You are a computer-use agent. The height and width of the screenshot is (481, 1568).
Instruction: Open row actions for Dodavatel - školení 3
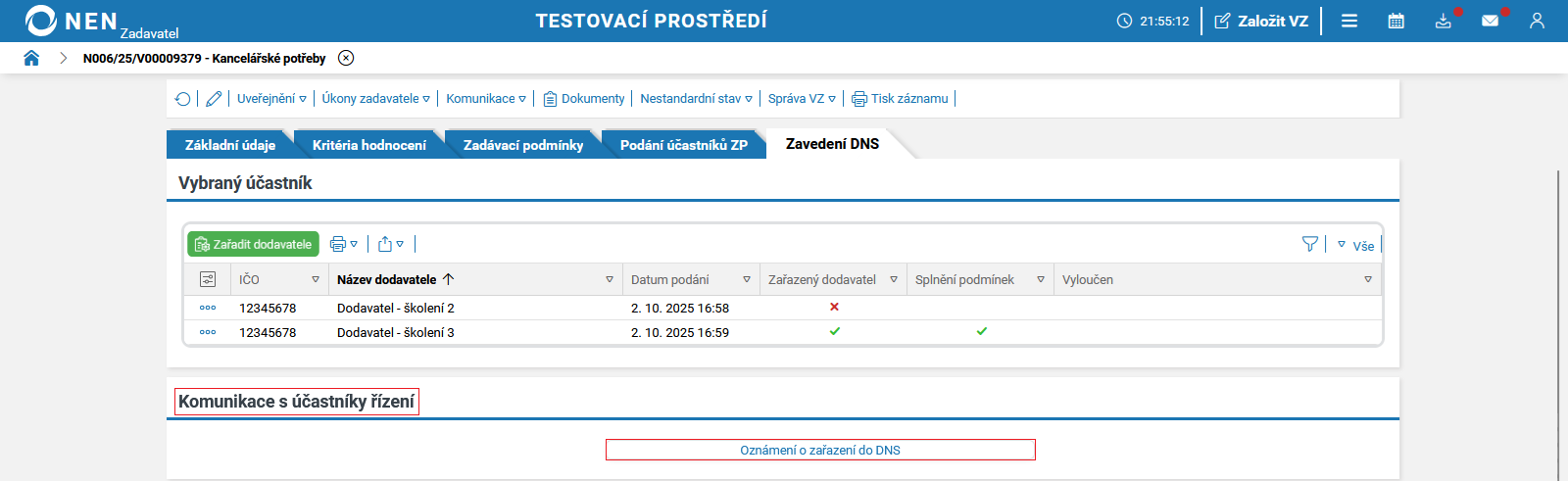click(x=208, y=332)
